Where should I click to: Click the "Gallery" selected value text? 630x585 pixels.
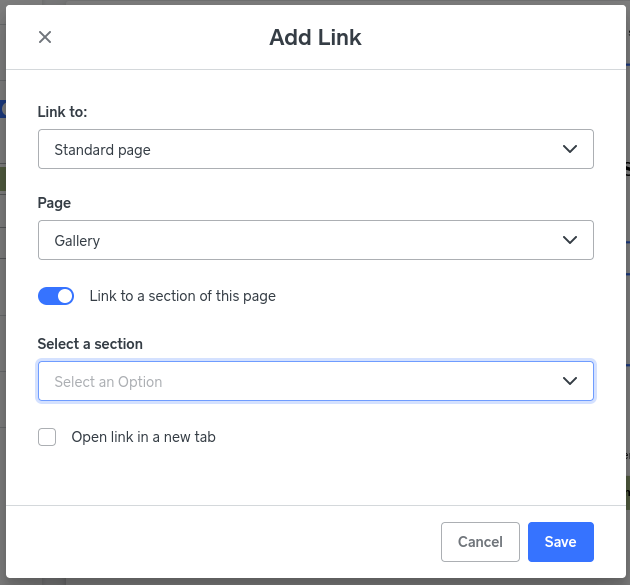point(77,241)
